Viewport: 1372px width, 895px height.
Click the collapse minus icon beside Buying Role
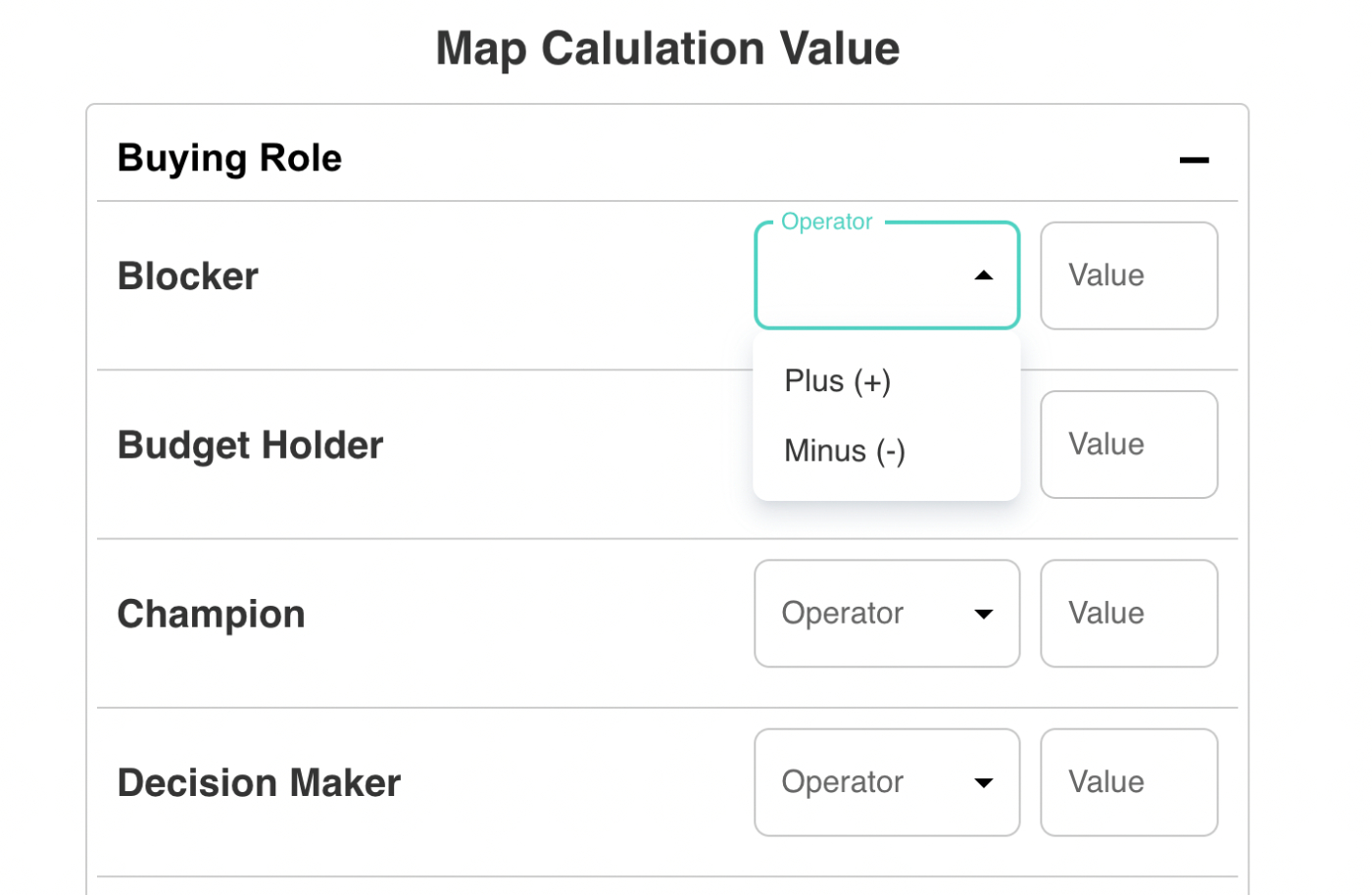[x=1194, y=158]
